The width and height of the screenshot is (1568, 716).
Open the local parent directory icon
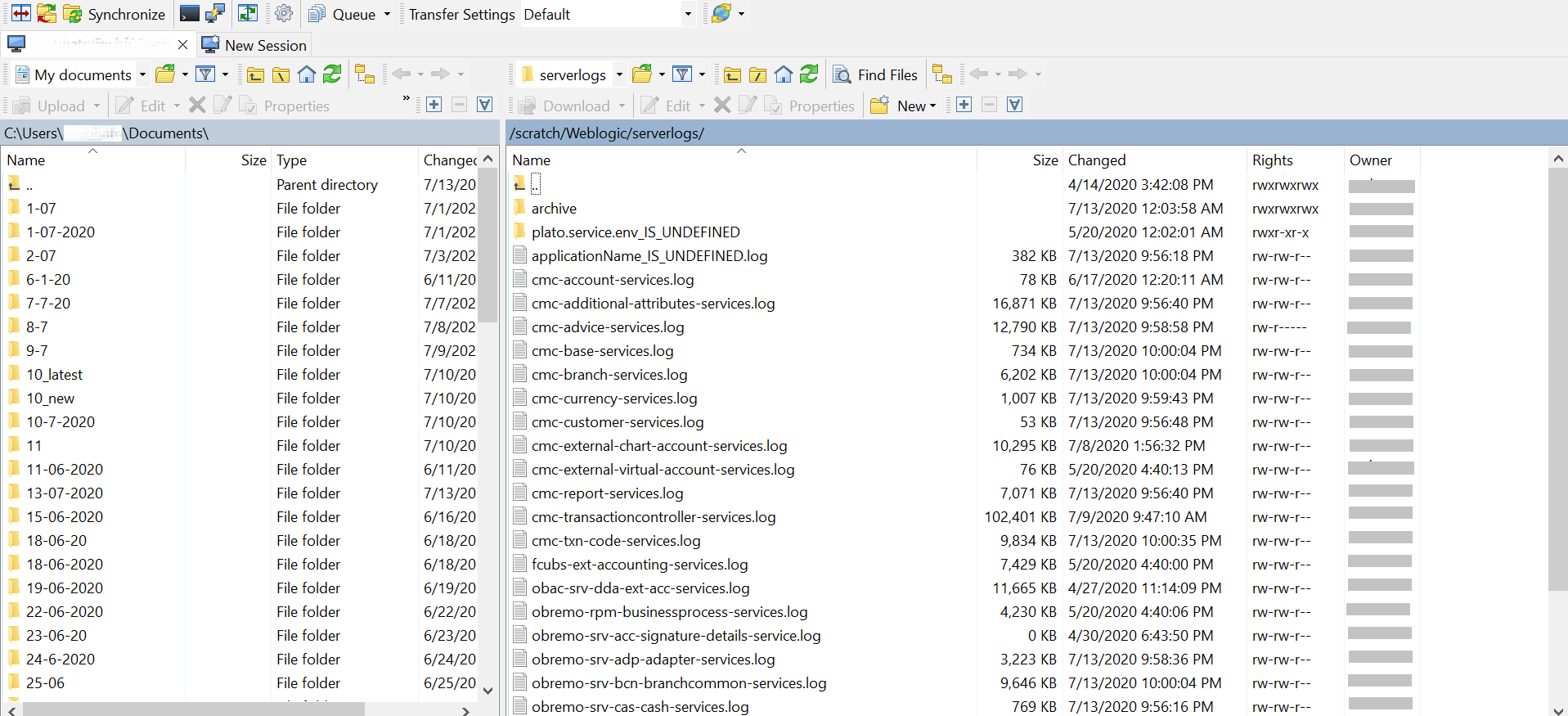click(x=256, y=74)
